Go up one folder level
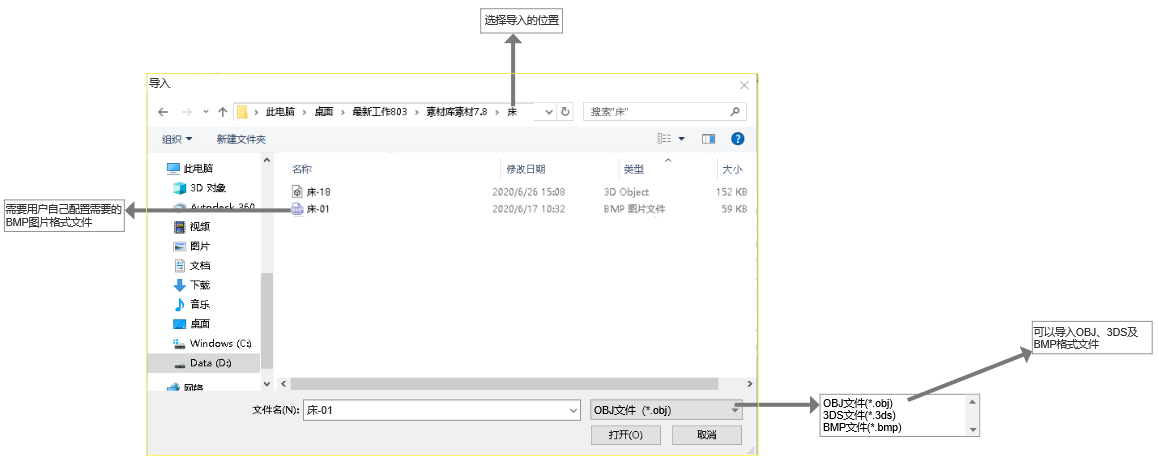1159x471 pixels. point(222,112)
